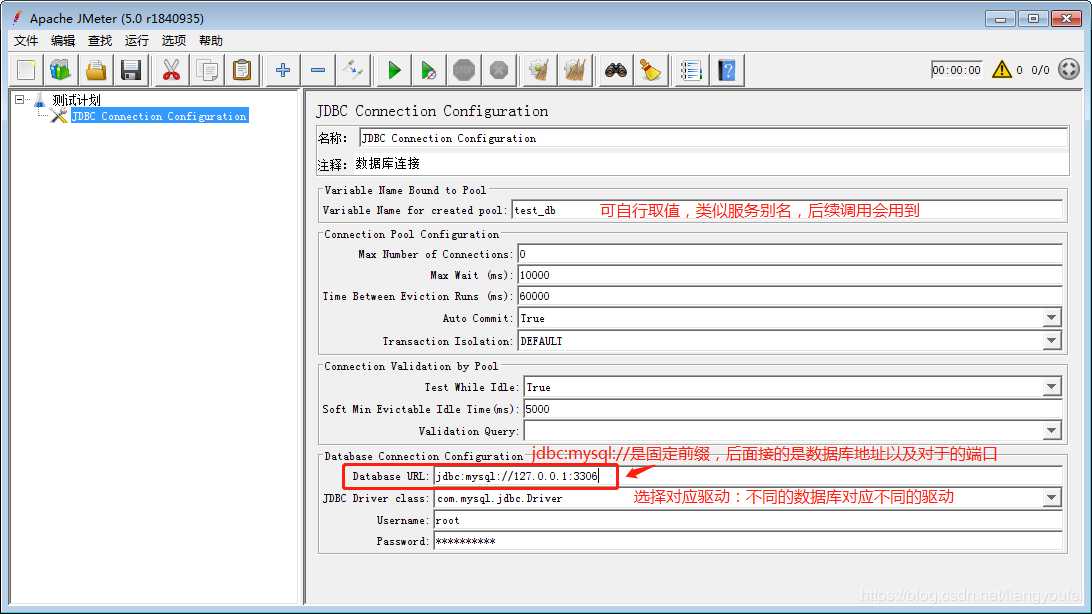Click the New test plan icon
This screenshot has height=614, width=1092.
point(26,70)
